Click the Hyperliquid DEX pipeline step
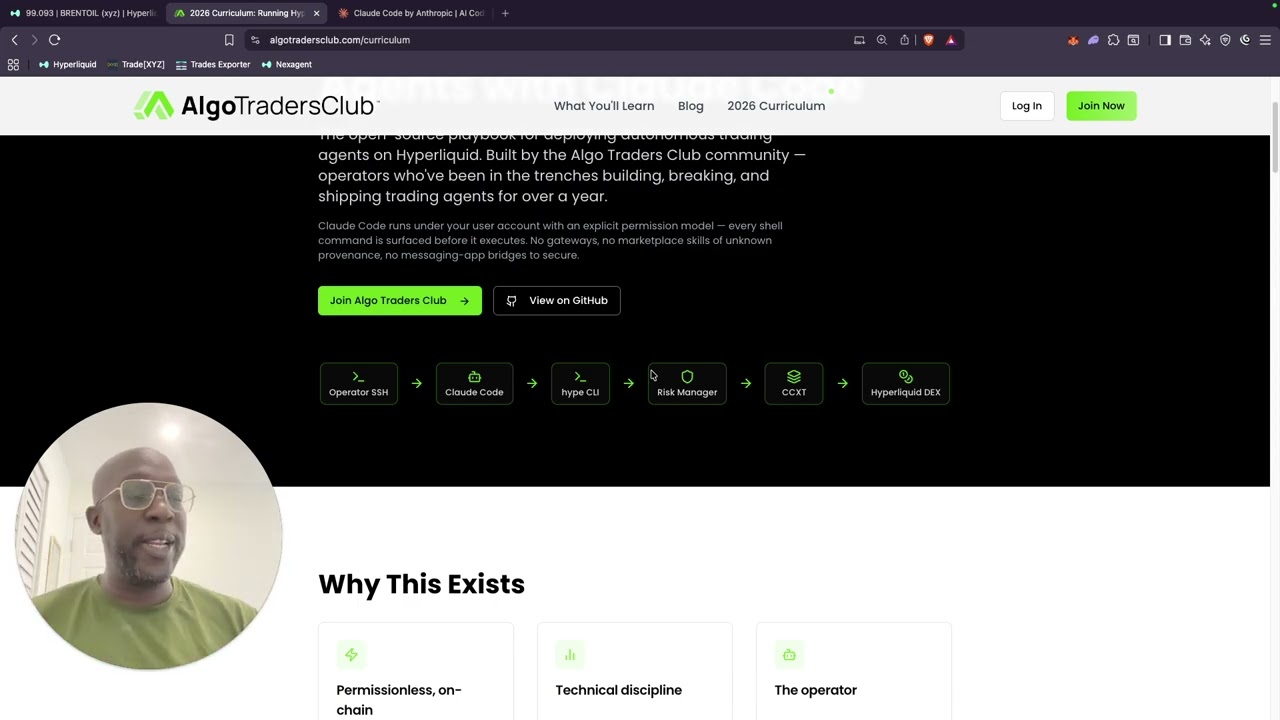This screenshot has width=1280, height=720. click(906, 383)
